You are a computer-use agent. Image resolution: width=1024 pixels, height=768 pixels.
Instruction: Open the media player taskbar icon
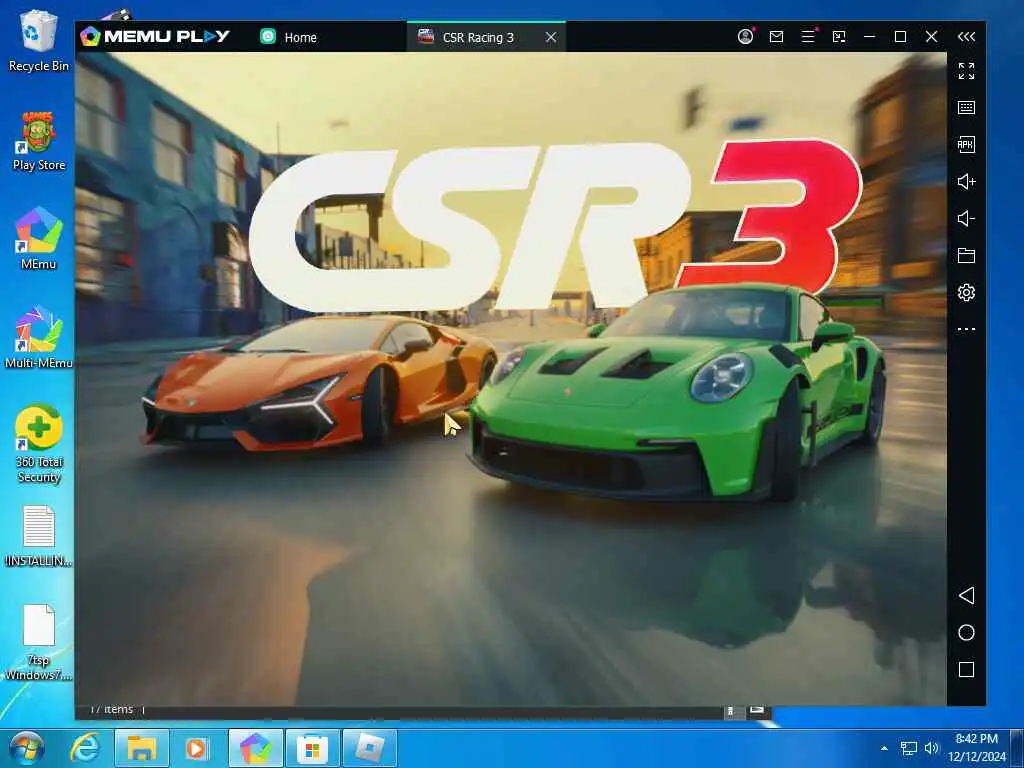(x=196, y=748)
